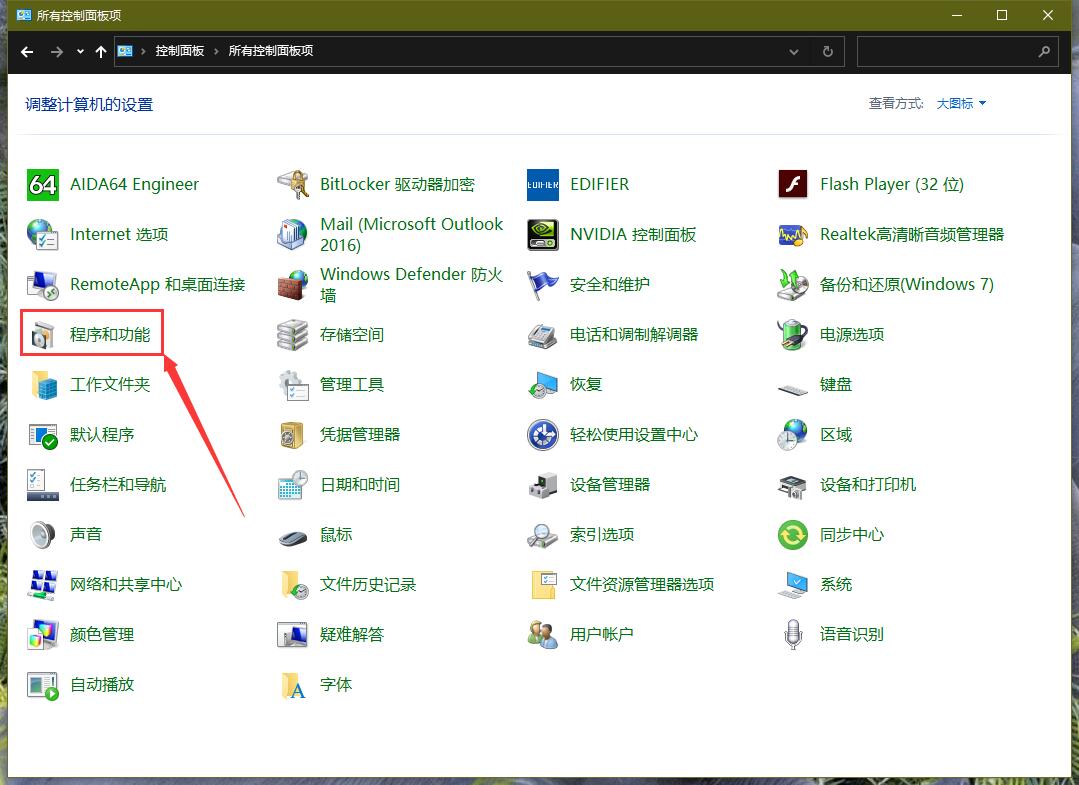Open the Realtek高清晰音频管理器 icon

tap(792, 235)
